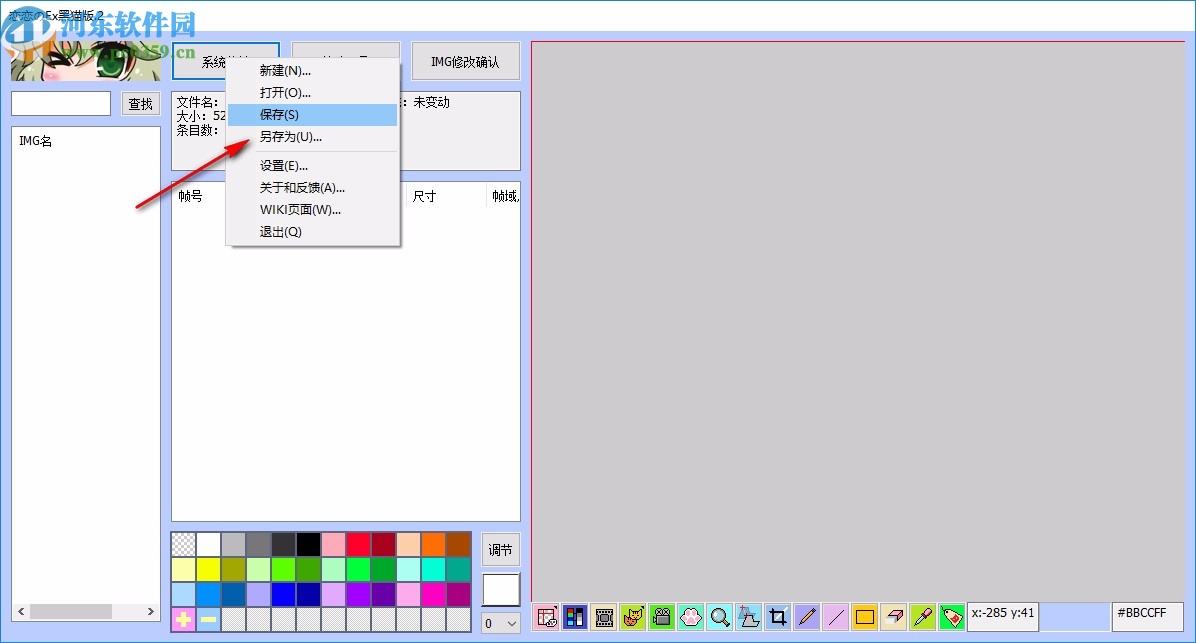Choose the line drawing tool
The height and width of the screenshot is (643, 1196).
point(836,617)
